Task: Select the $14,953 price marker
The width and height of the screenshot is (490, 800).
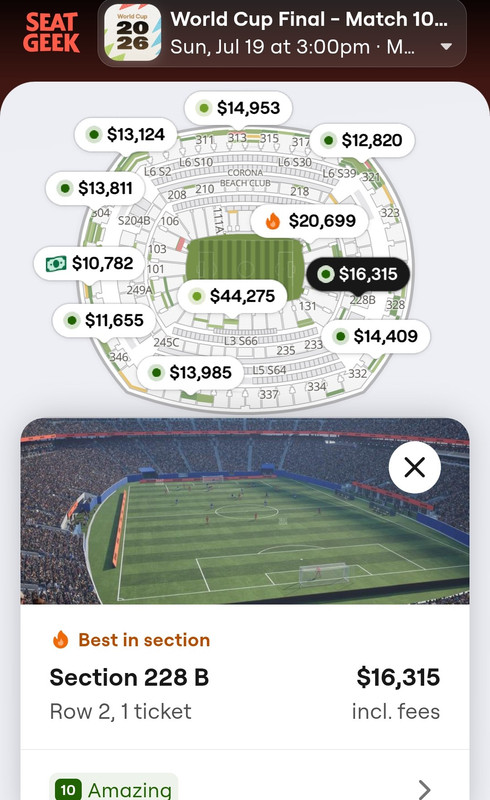Action: [238, 108]
